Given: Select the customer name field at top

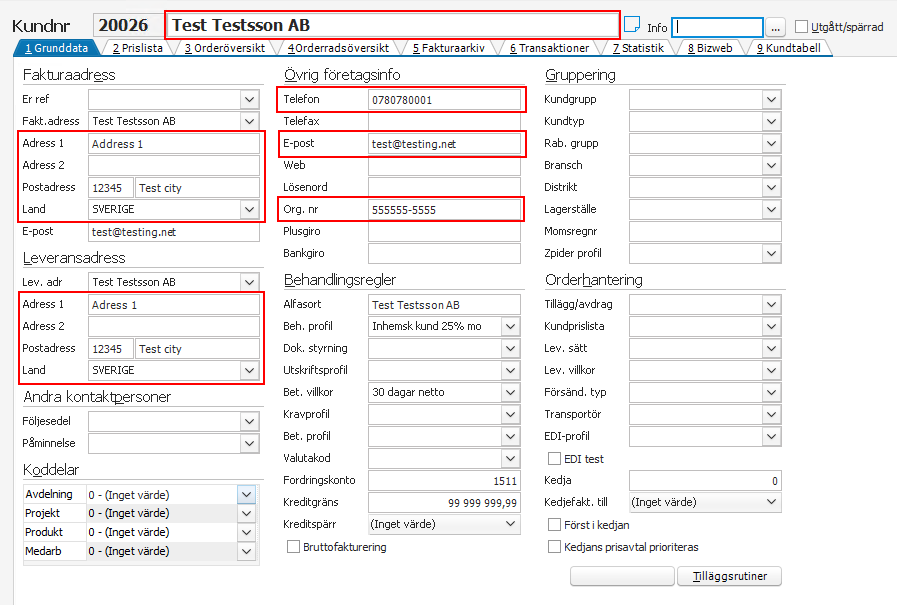Looking at the screenshot, I should (x=392, y=25).
